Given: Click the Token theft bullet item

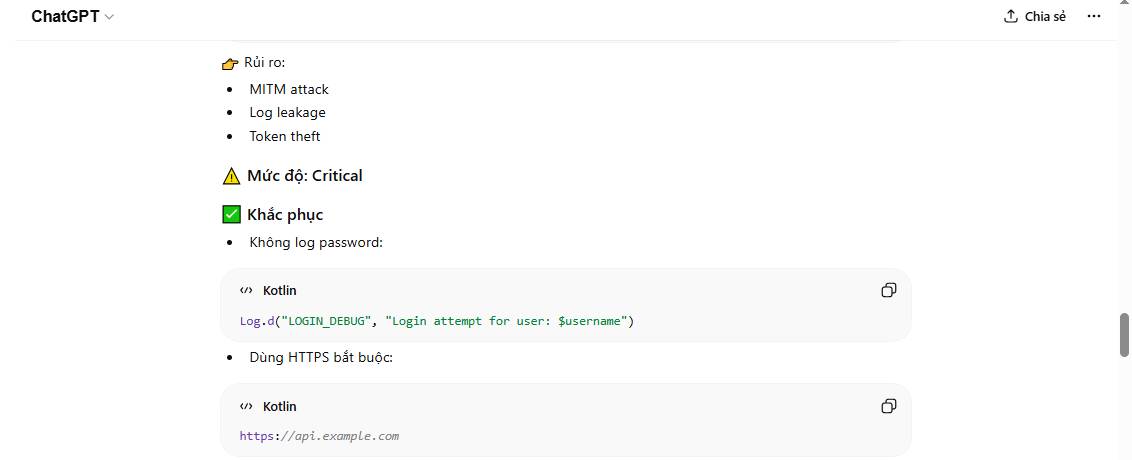Looking at the screenshot, I should pyautogui.click(x=284, y=136).
